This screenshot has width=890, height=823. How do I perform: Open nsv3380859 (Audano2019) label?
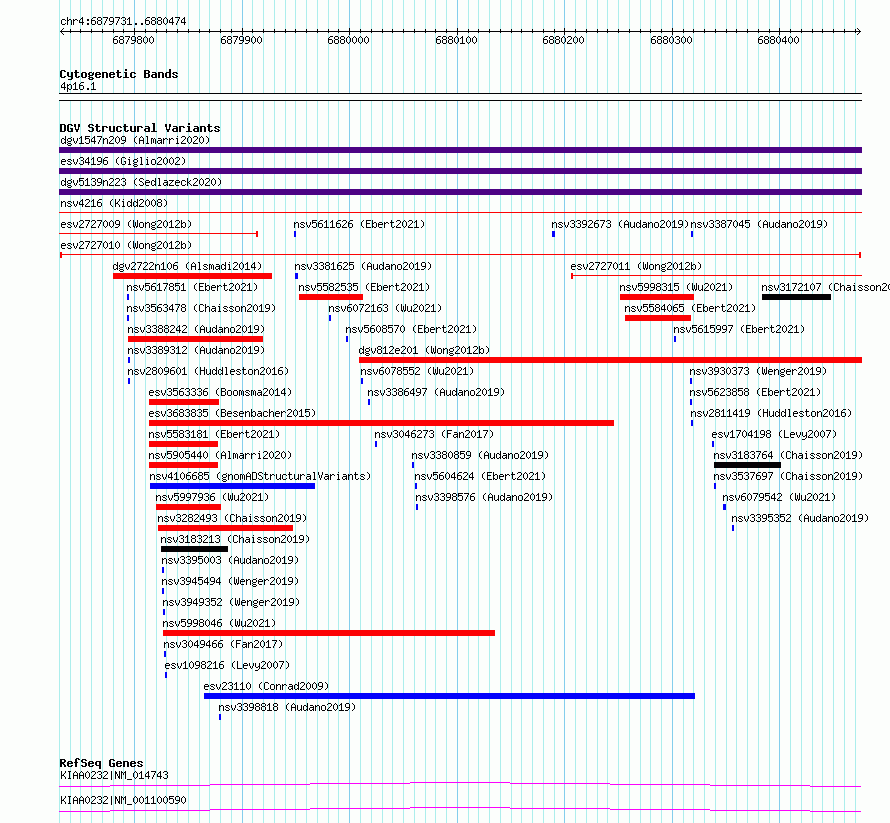click(480, 455)
